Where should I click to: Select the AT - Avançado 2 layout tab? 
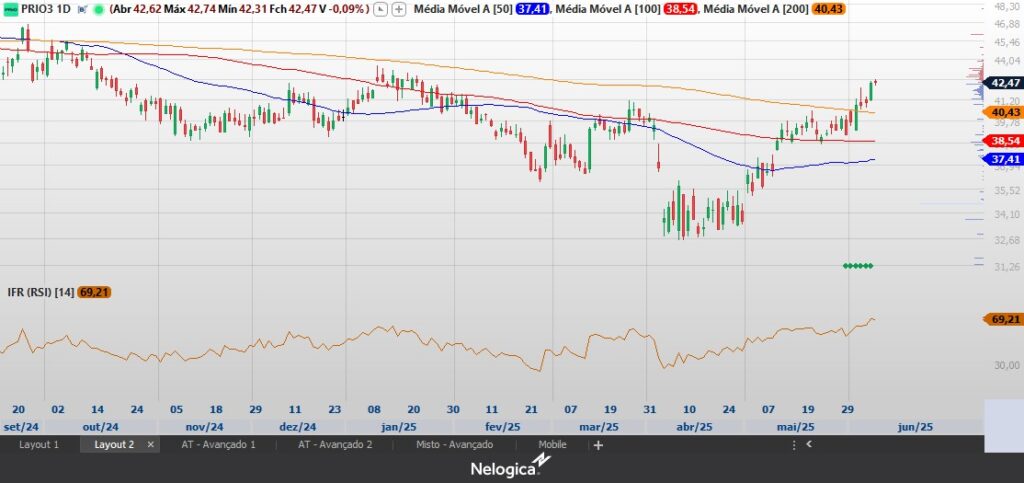coord(335,445)
